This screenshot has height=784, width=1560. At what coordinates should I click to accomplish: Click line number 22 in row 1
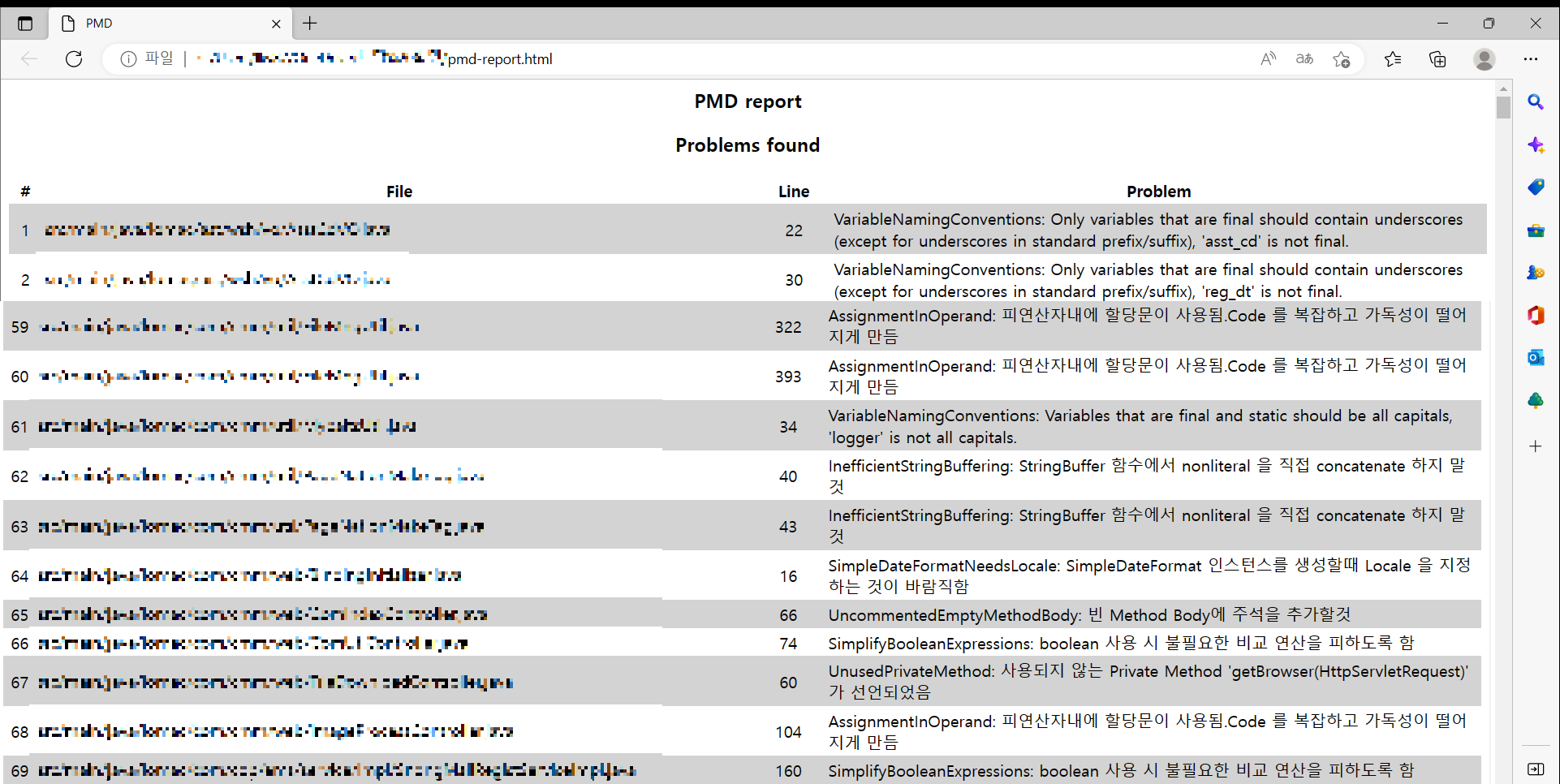794,230
